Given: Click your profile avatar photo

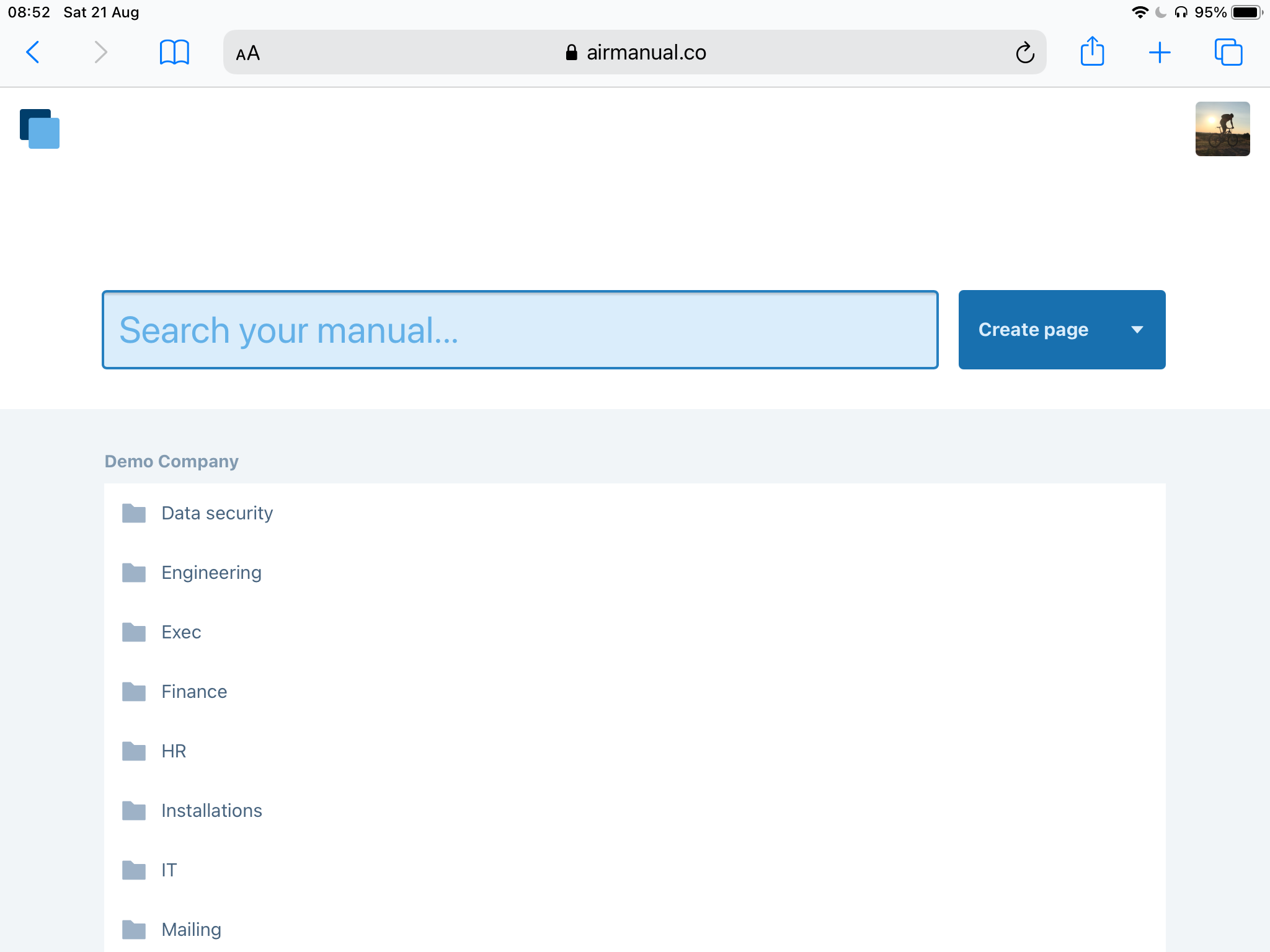Looking at the screenshot, I should [1222, 129].
